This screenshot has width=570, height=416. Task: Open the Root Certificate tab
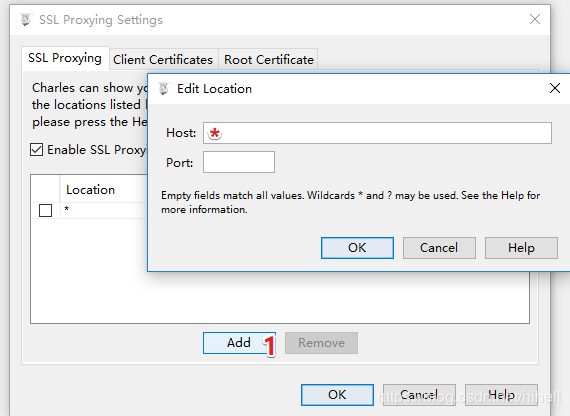(269, 59)
